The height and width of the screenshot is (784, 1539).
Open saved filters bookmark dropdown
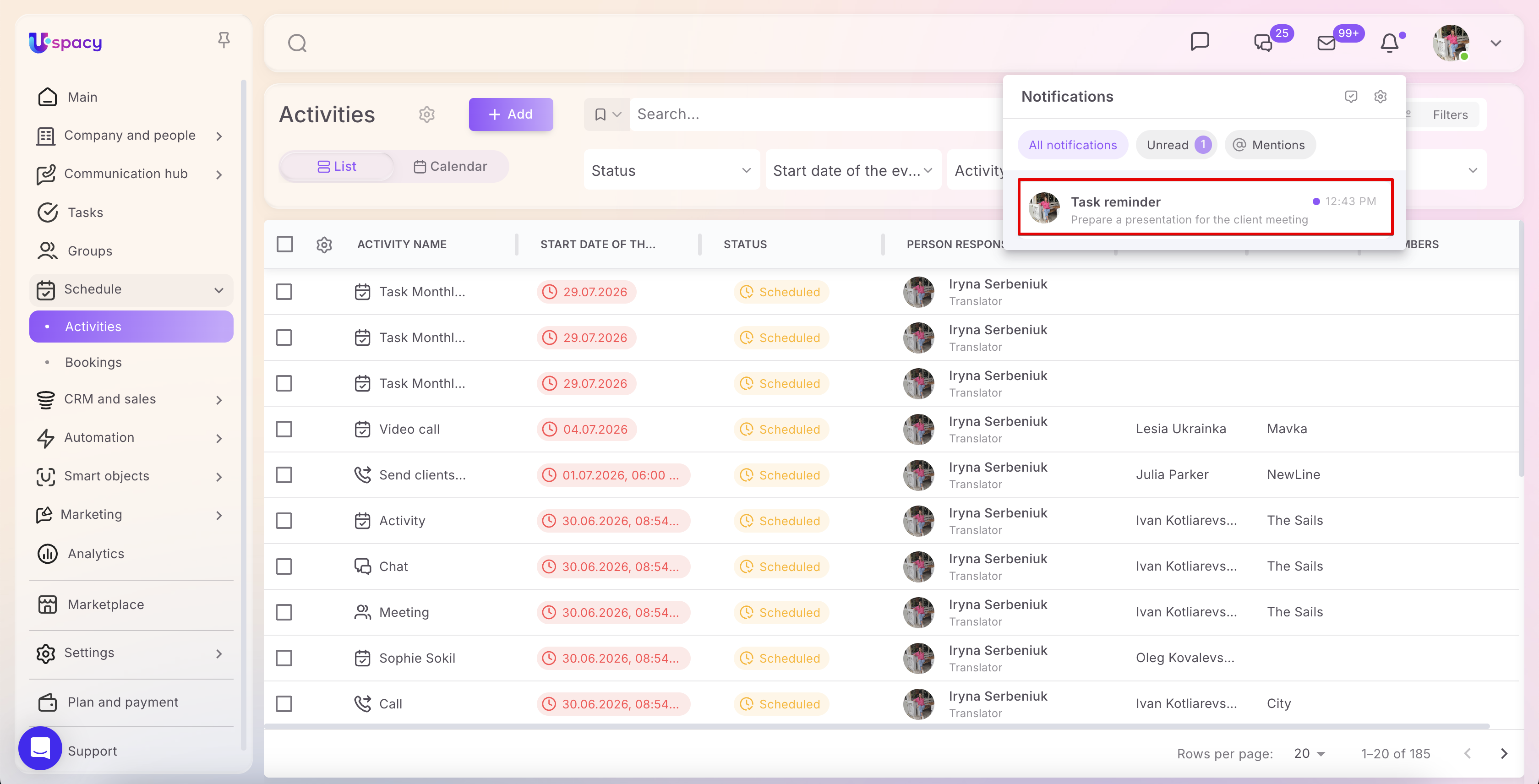tap(606, 114)
